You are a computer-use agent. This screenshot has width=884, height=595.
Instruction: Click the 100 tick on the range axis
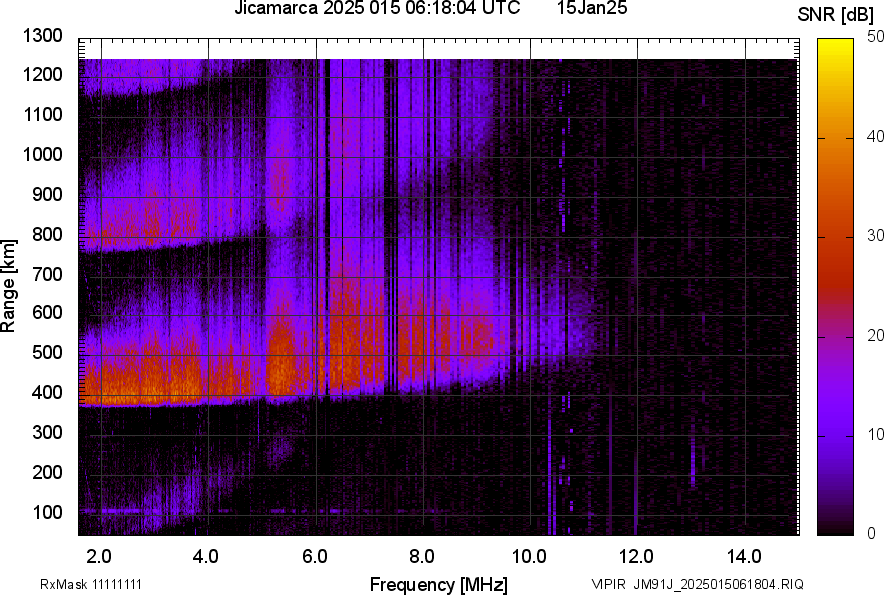point(50,513)
